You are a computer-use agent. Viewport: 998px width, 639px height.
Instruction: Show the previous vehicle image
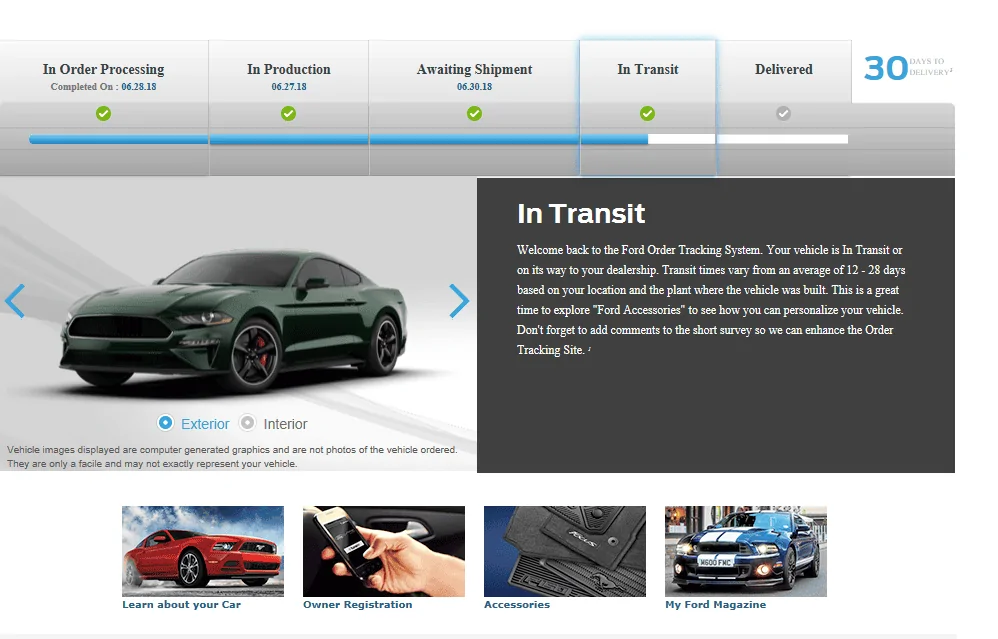15,300
